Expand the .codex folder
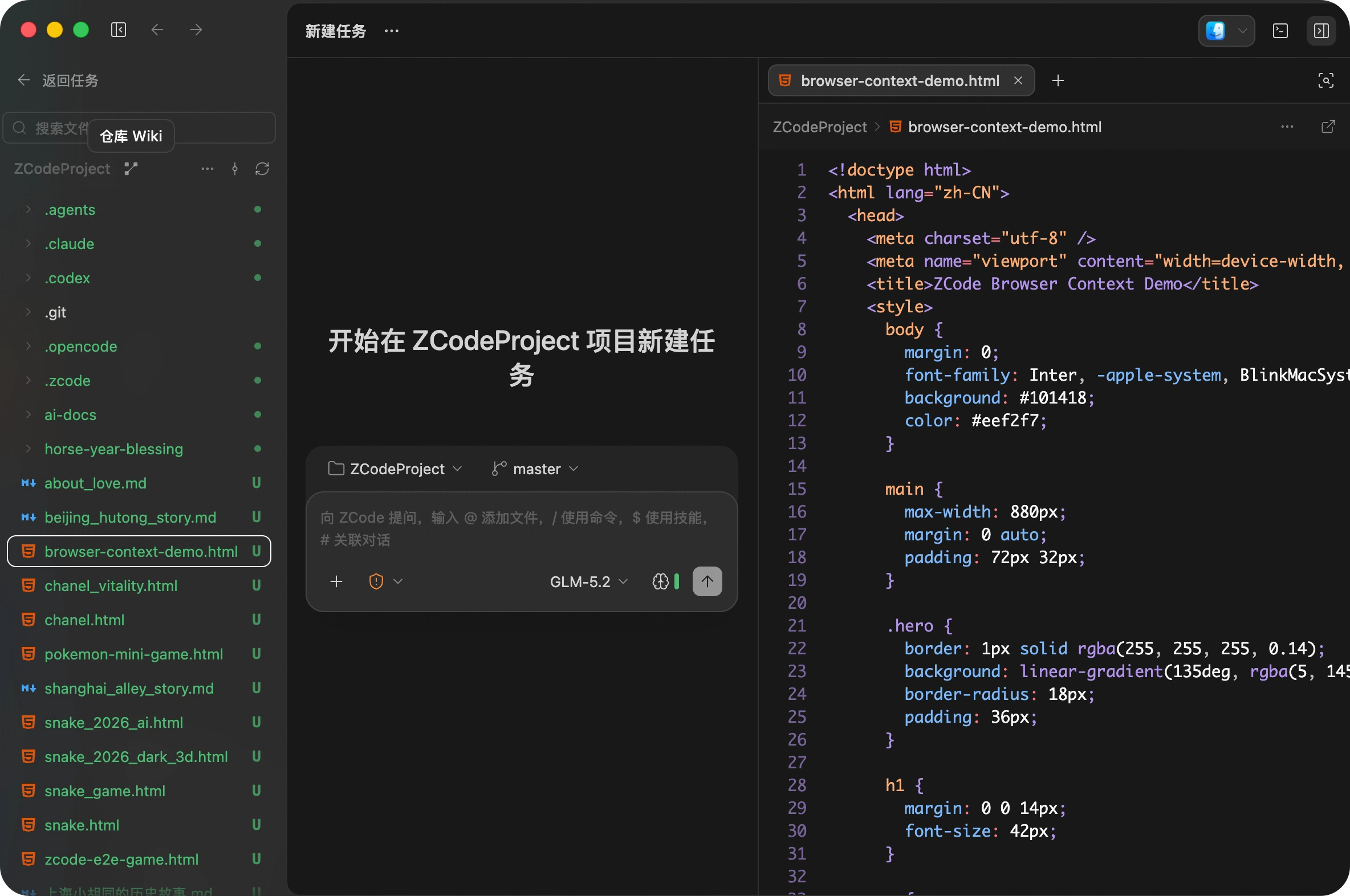 tap(139, 278)
